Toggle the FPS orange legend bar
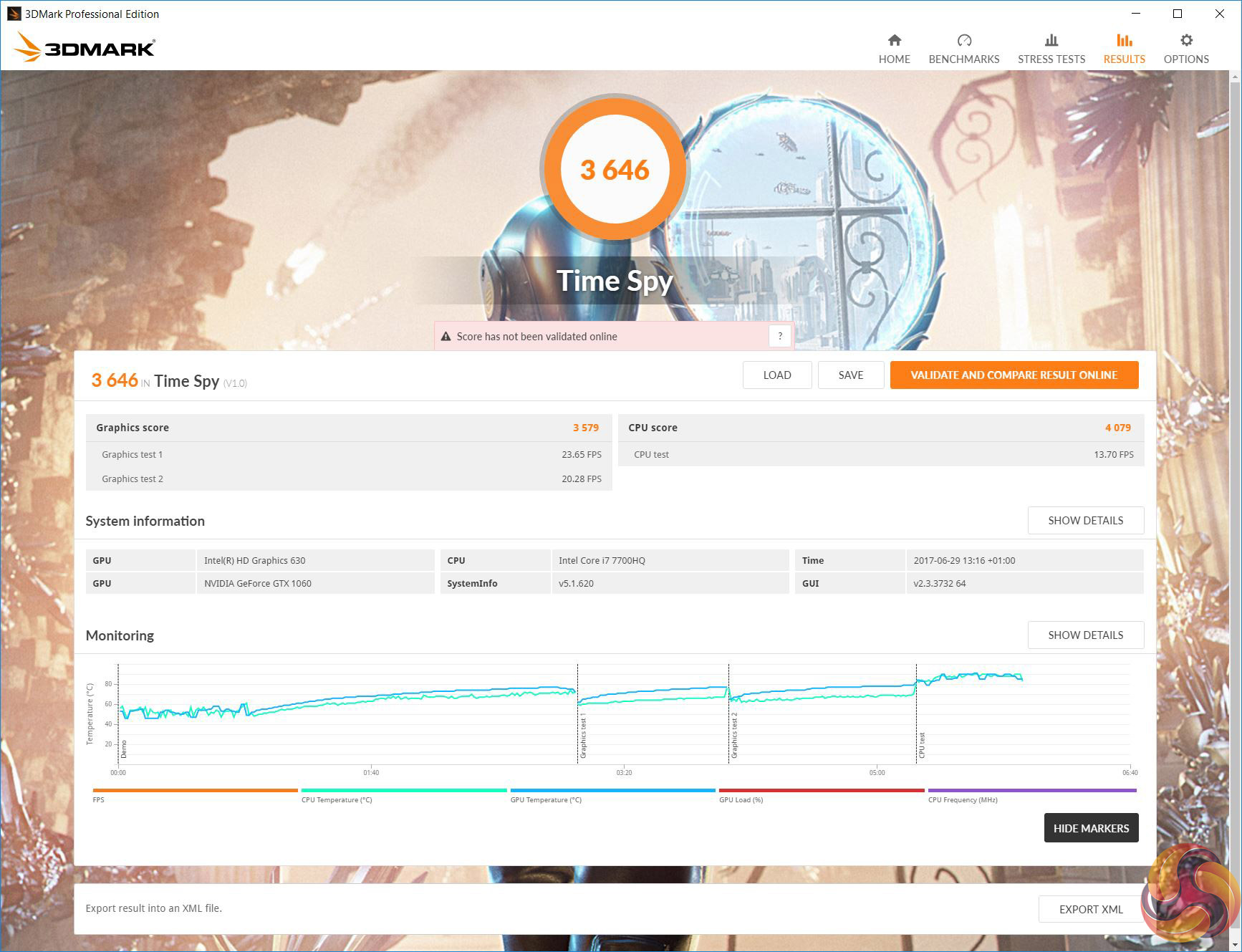The width and height of the screenshot is (1242, 952). 195,791
